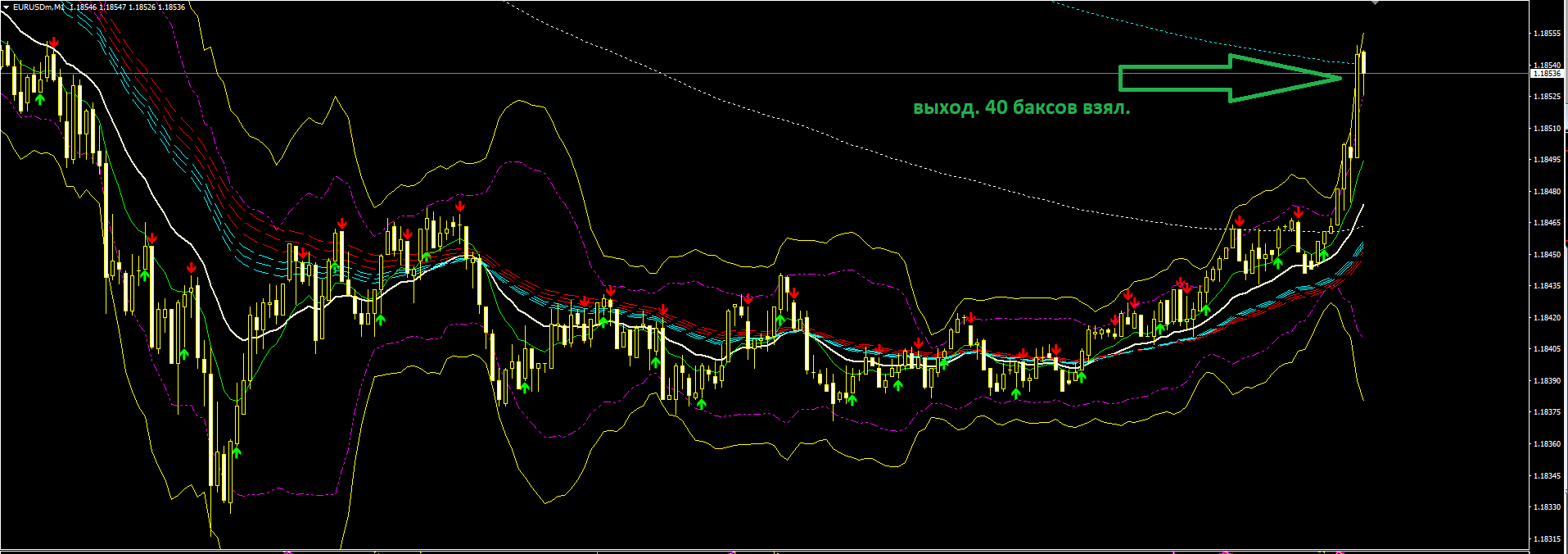The image size is (1568, 554).
Task: Click the 1.18345 price axis label
Action: (1547, 476)
